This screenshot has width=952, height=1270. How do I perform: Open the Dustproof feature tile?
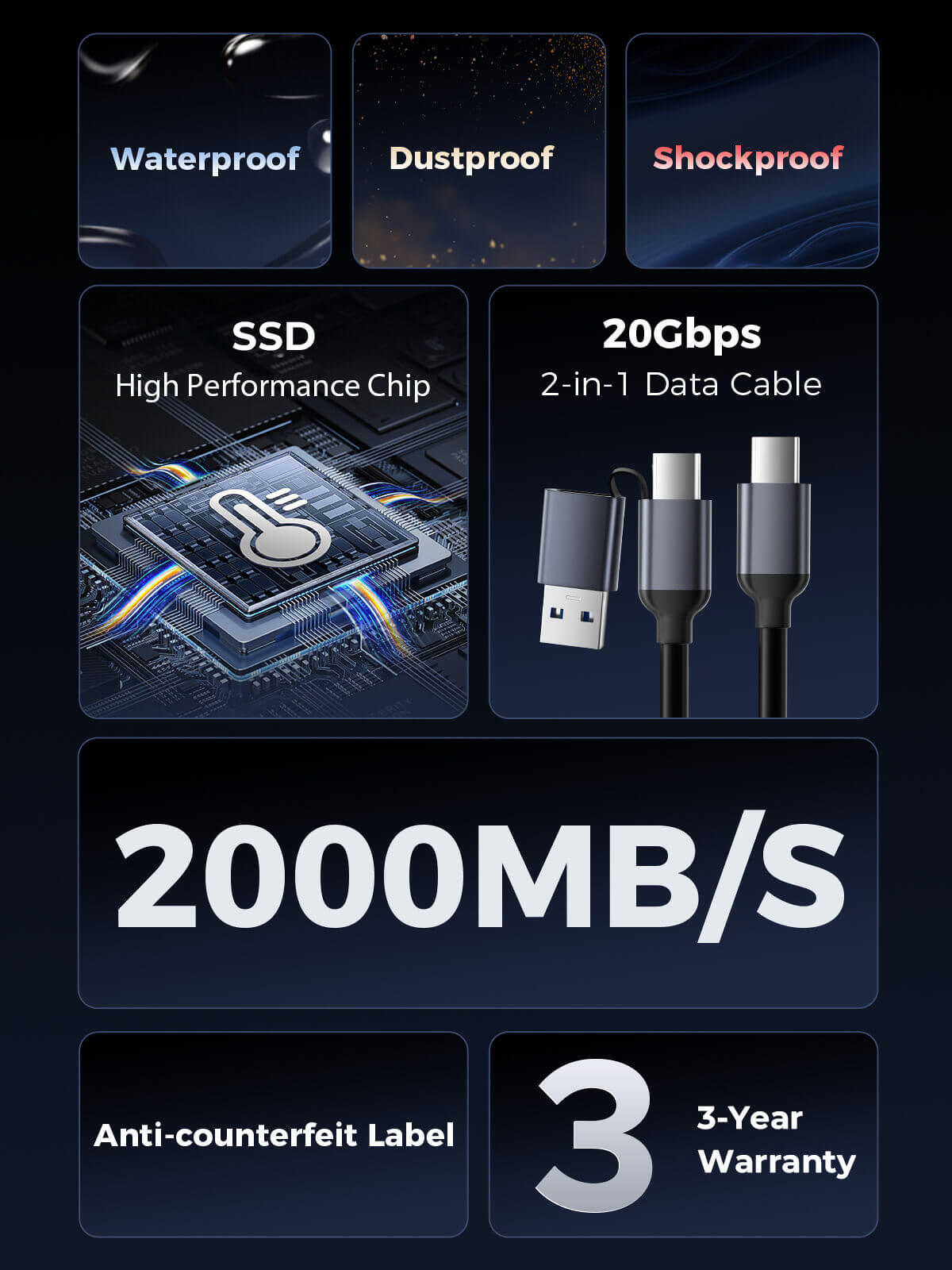click(x=478, y=151)
